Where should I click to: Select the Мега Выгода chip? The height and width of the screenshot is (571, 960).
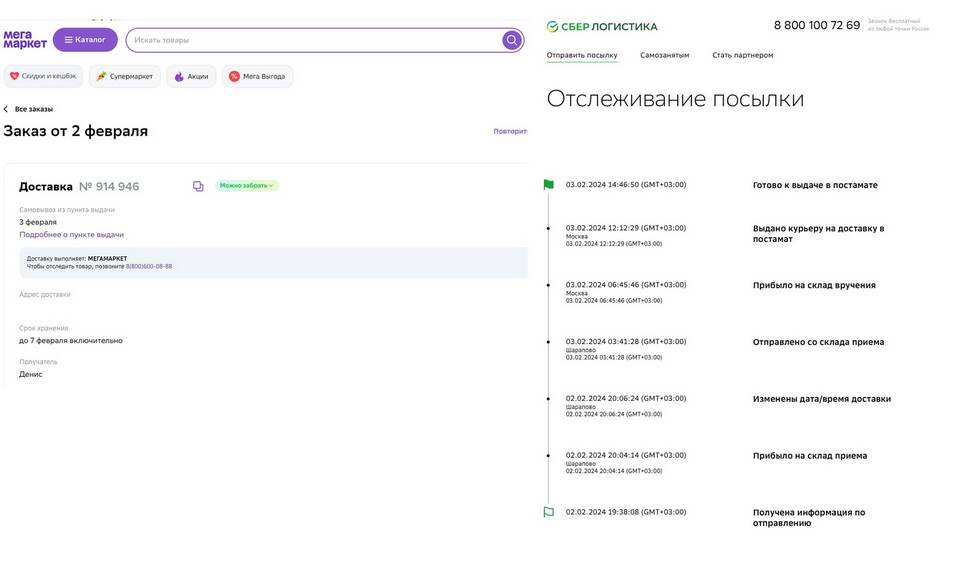pyautogui.click(x=257, y=76)
